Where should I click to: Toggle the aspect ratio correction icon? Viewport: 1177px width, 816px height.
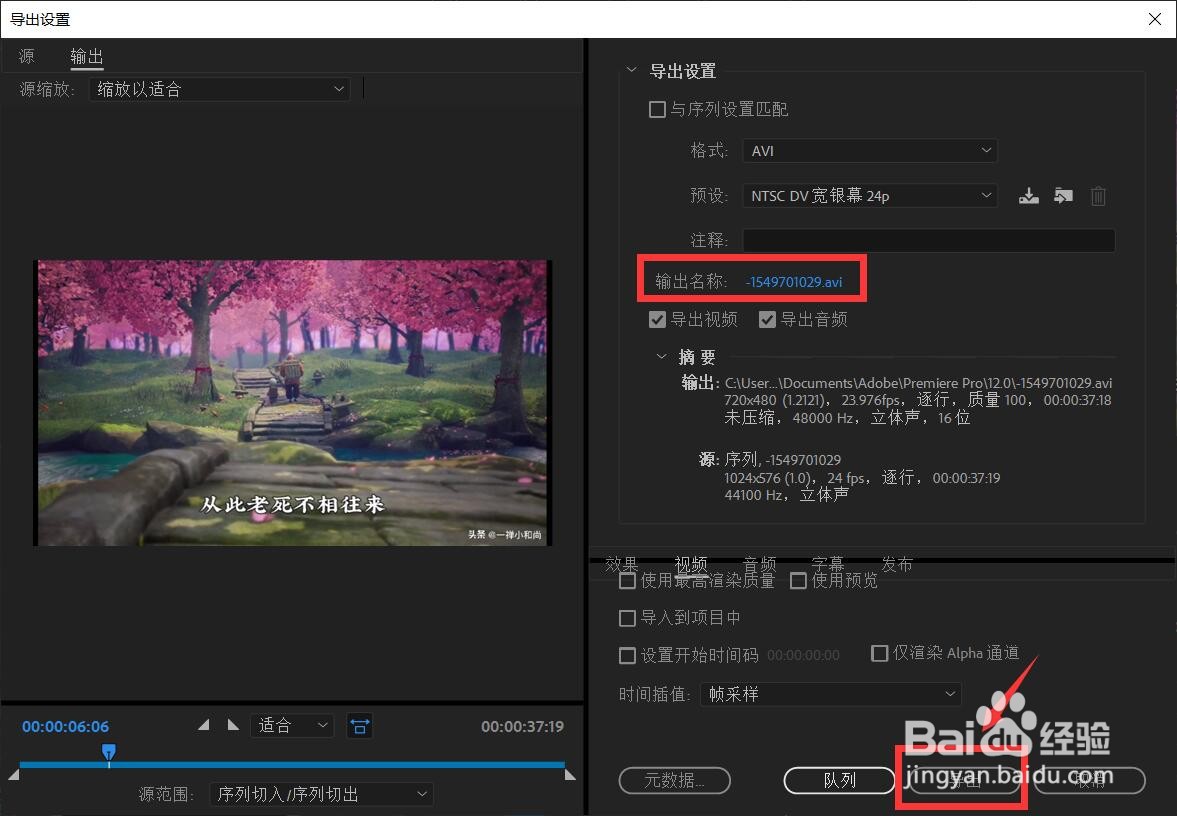[x=360, y=726]
